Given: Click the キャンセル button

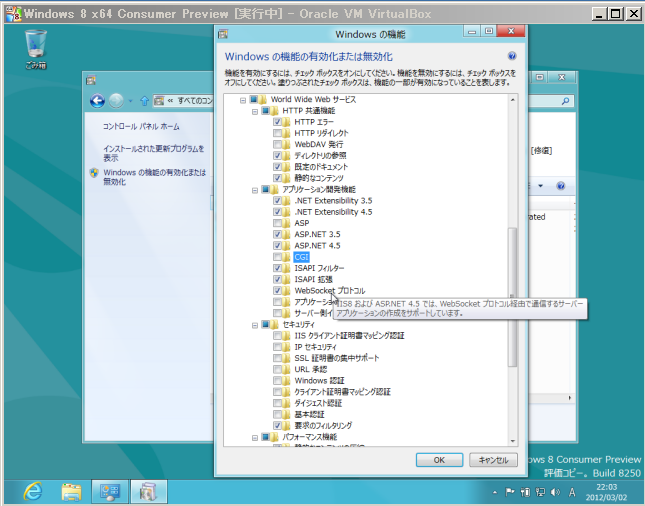Looking at the screenshot, I should [493, 460].
